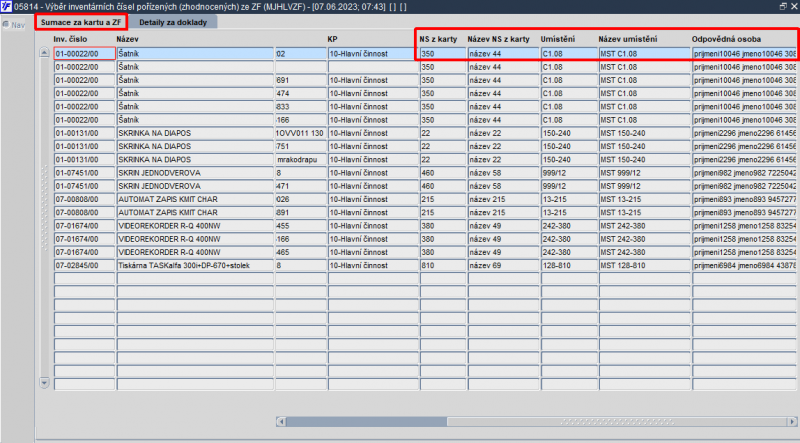Click the horizontal scrollbar left arrow

pos(281,422)
